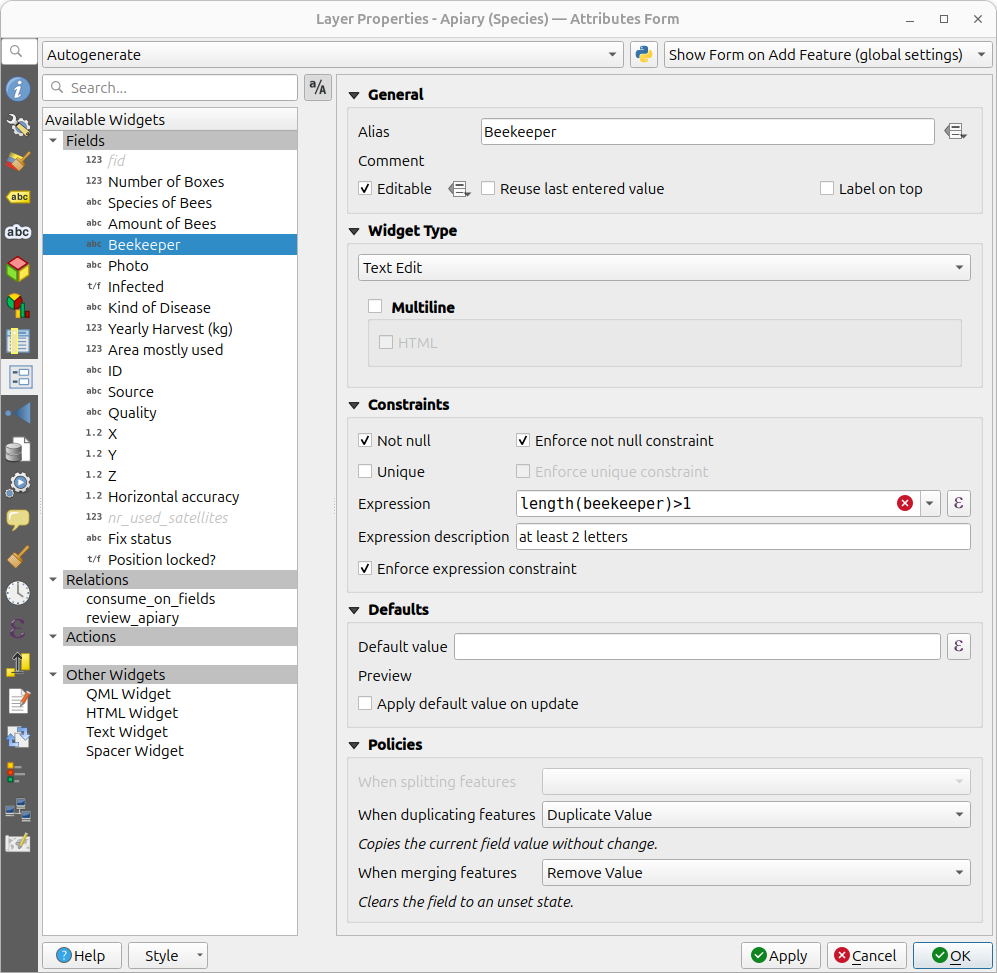Enable the Multiline option
Image resolution: width=997 pixels, height=973 pixels.
coord(375,307)
